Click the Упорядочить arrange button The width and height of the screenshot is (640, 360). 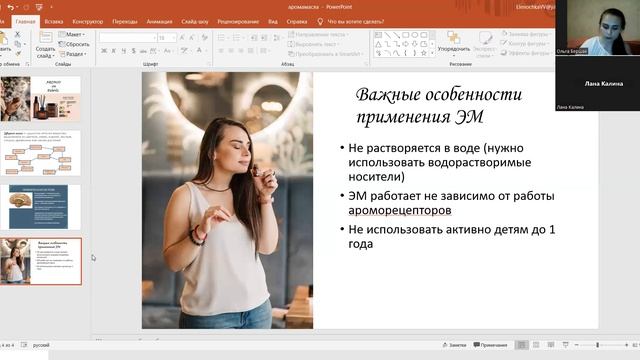click(453, 43)
